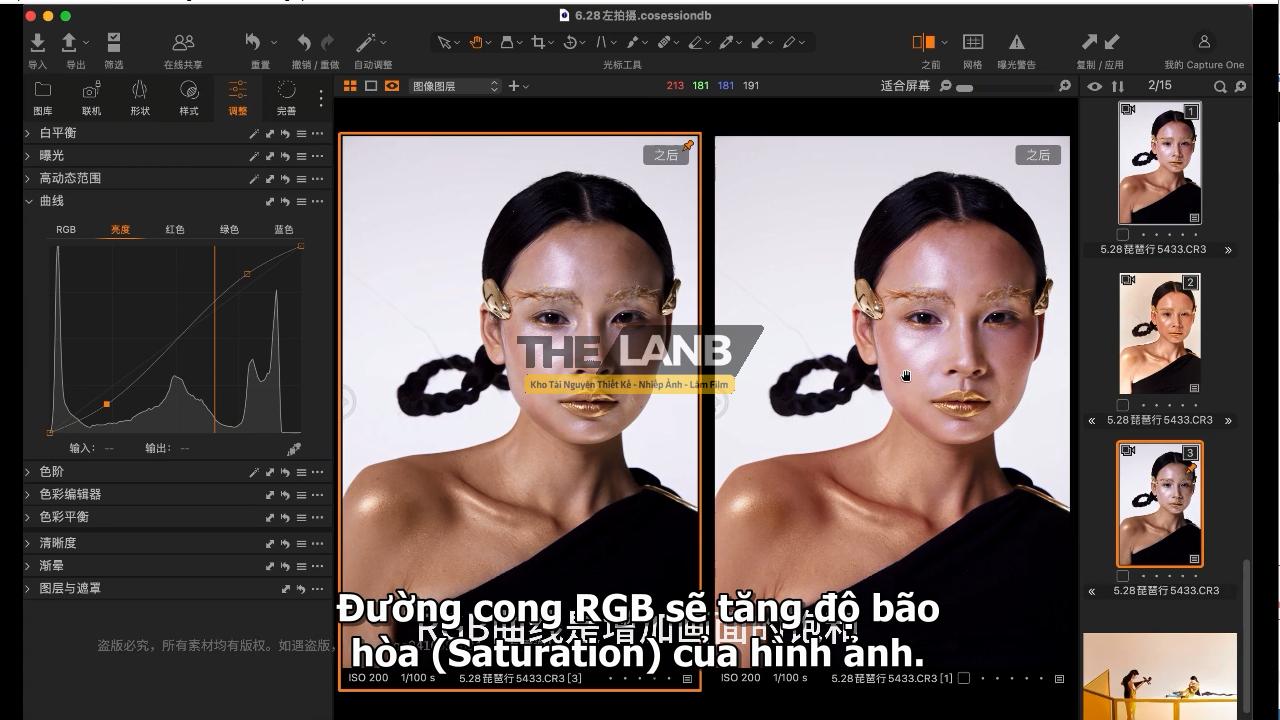
Task: Click the 适合屏幕 fit-to-screen button
Action: [904, 86]
